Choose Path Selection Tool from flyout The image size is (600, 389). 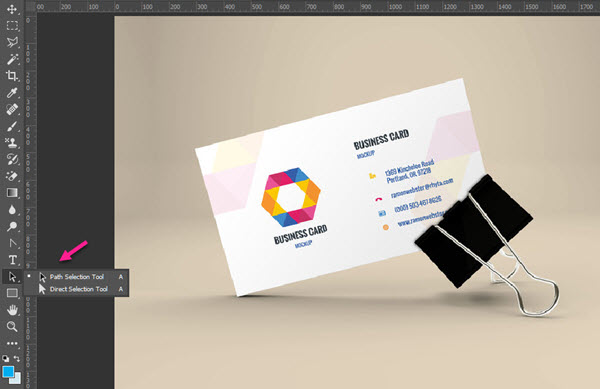pos(77,277)
